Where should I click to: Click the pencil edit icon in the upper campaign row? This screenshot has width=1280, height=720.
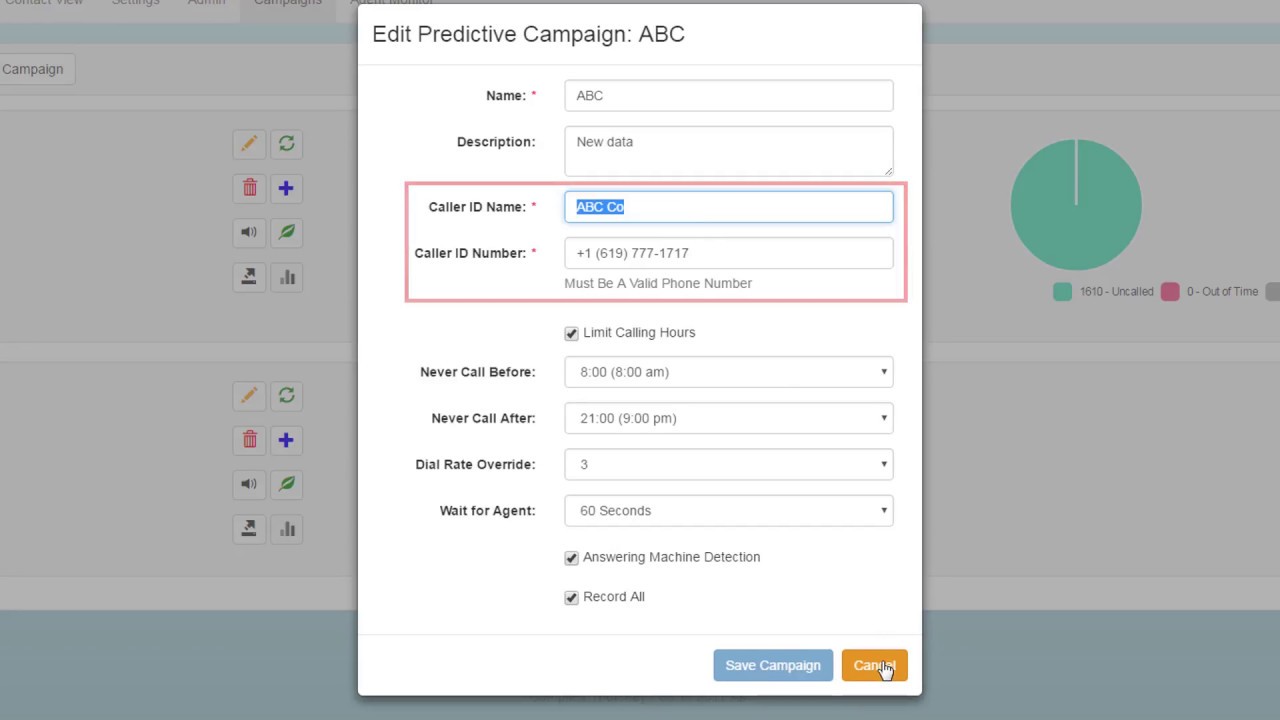tap(249, 144)
